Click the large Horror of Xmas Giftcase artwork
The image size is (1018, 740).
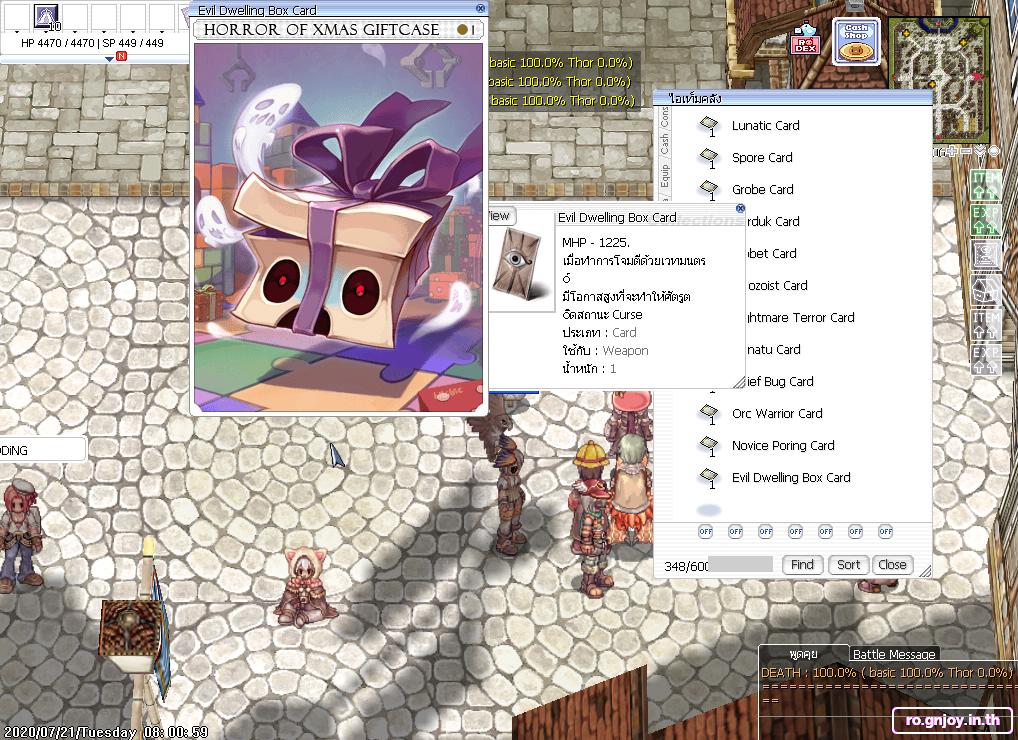[338, 227]
